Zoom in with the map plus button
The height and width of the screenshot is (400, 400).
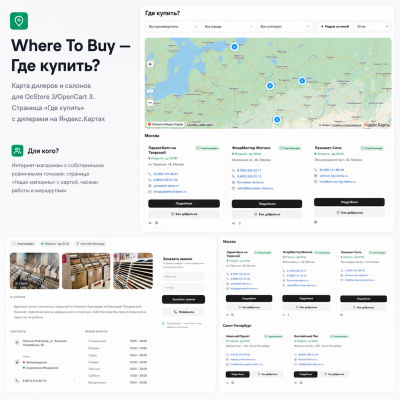click(x=150, y=64)
